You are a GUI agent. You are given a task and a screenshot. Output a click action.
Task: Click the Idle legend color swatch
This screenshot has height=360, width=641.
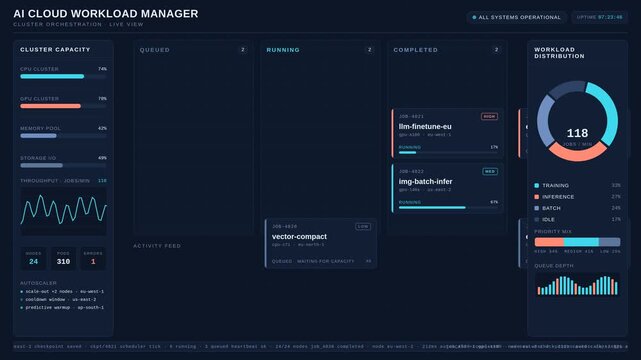click(x=536, y=219)
